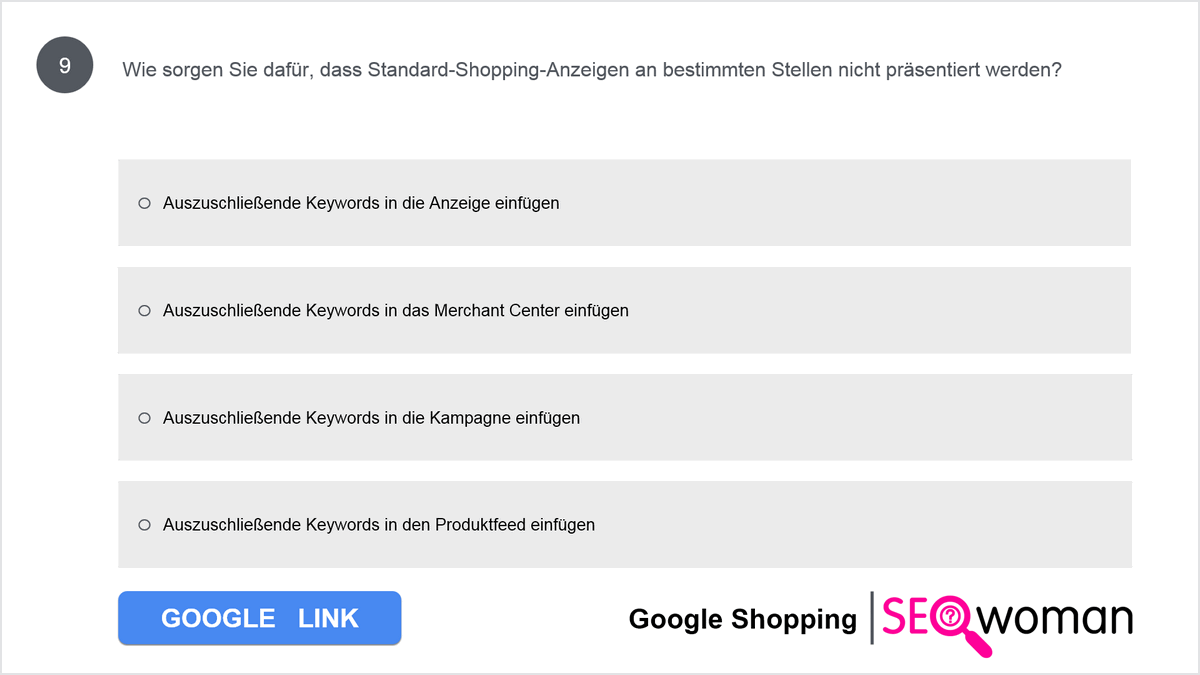Click the question text about Standard-Shopping-Anzeigen
Image resolution: width=1200 pixels, height=675 pixels.
[x=591, y=70]
